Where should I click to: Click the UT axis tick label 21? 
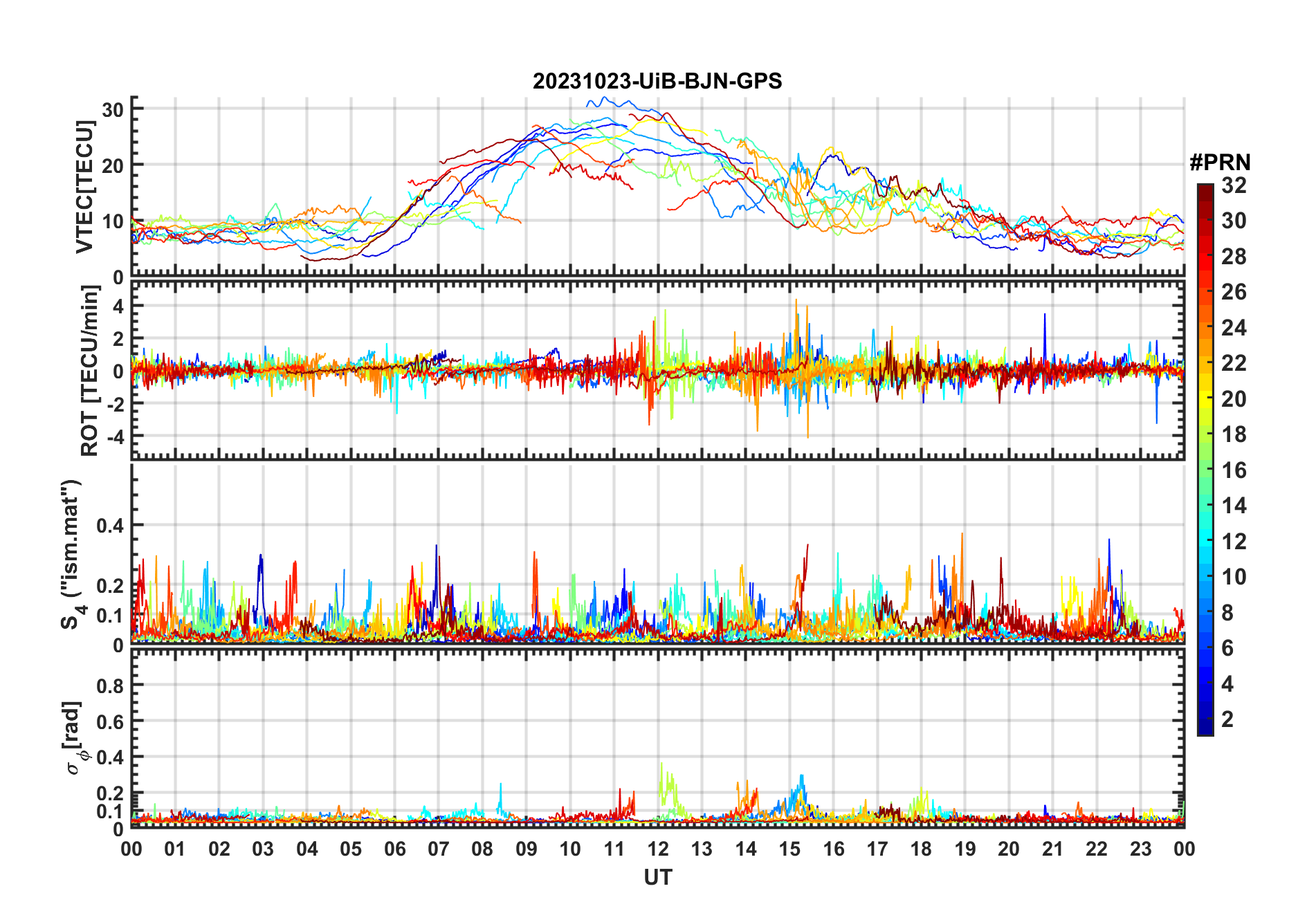(1052, 849)
